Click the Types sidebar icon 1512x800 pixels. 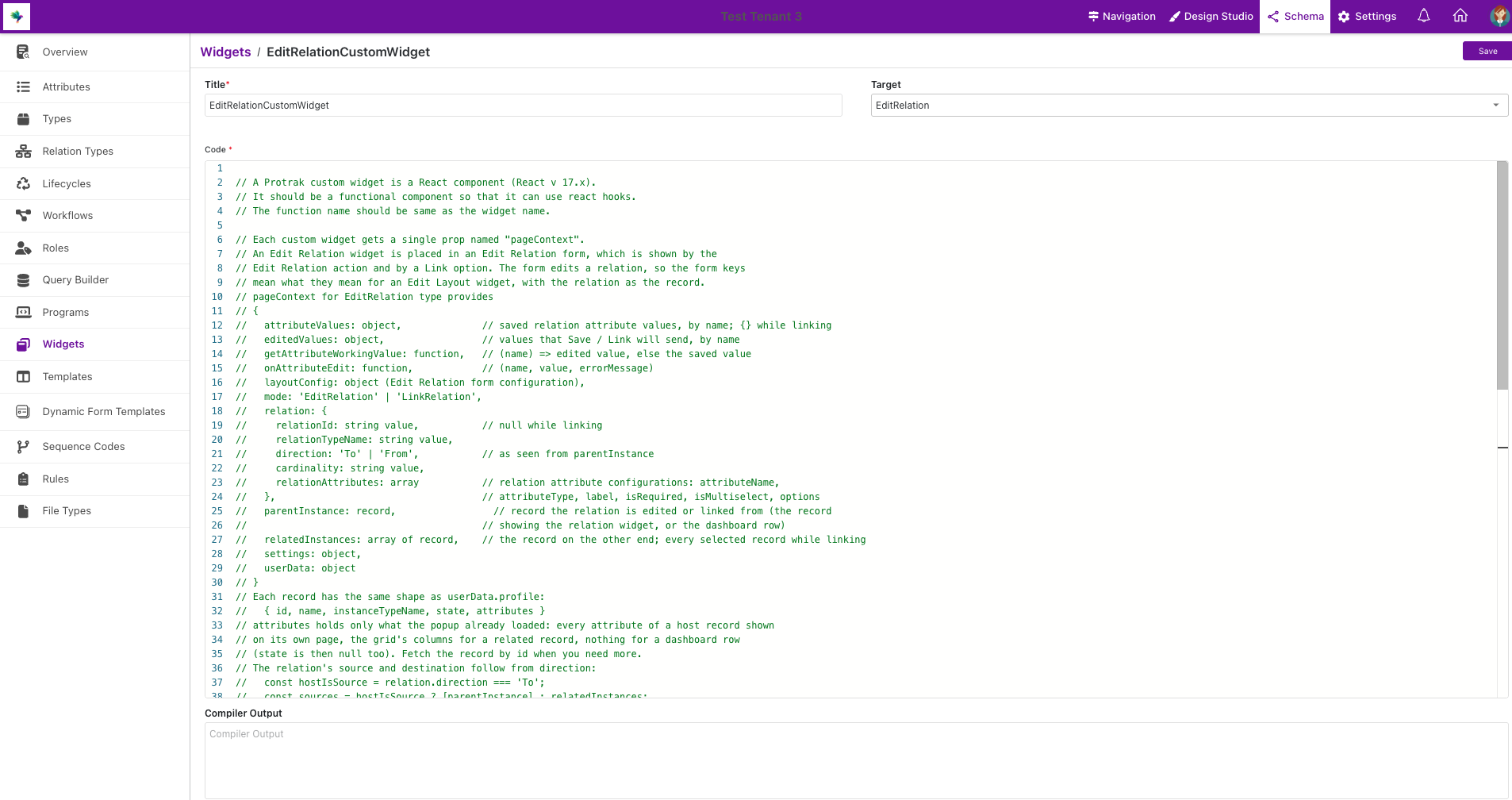click(23, 119)
